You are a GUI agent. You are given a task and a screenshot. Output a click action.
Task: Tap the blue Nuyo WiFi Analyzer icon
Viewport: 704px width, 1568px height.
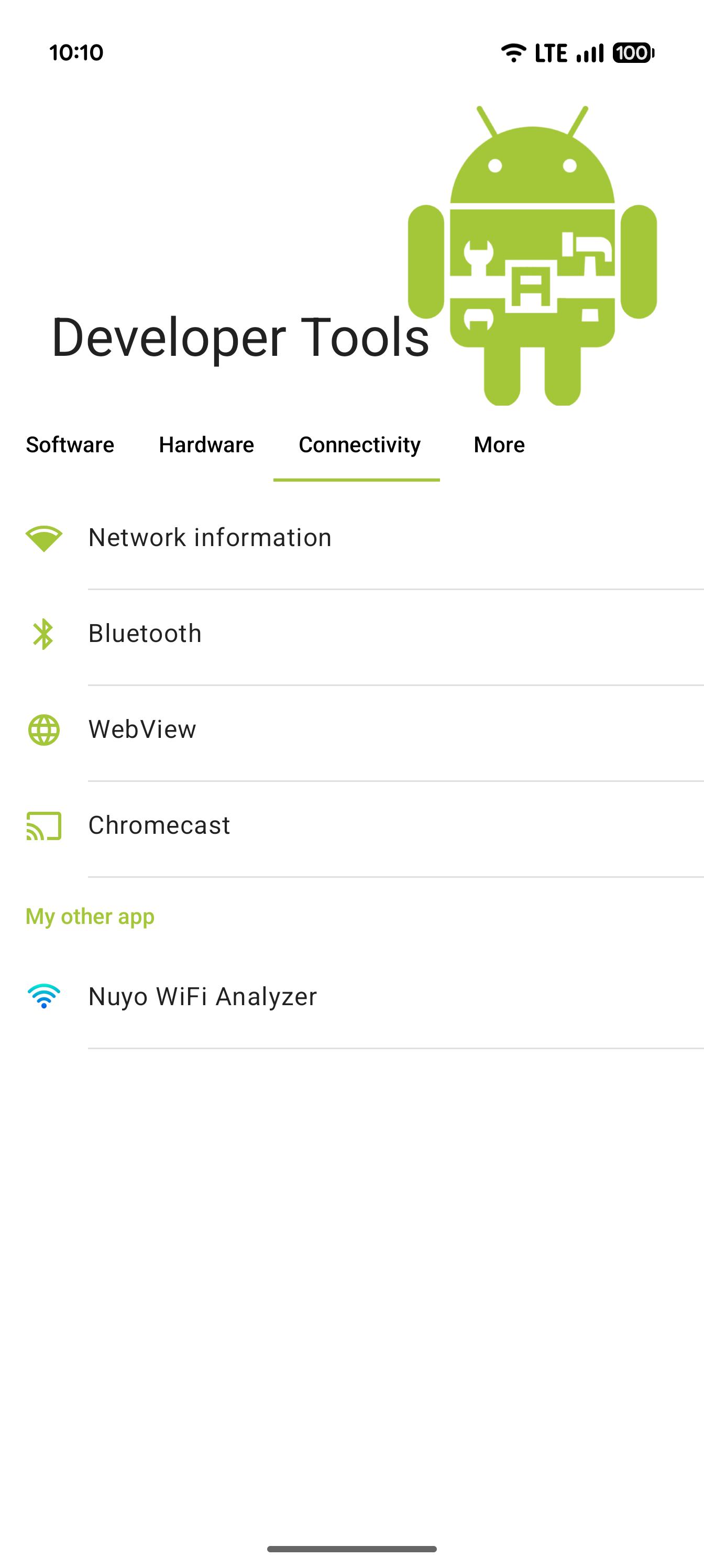[44, 996]
